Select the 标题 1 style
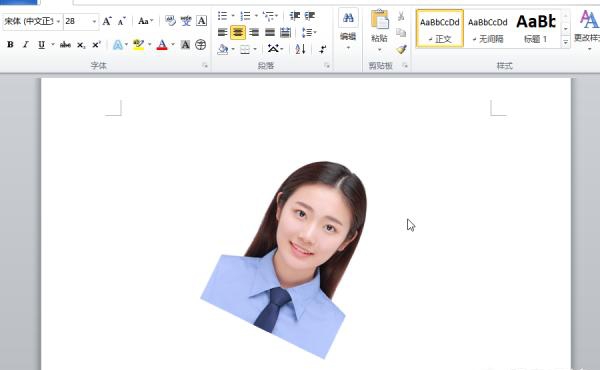Image resolution: width=600 pixels, height=370 pixels. tap(536, 29)
